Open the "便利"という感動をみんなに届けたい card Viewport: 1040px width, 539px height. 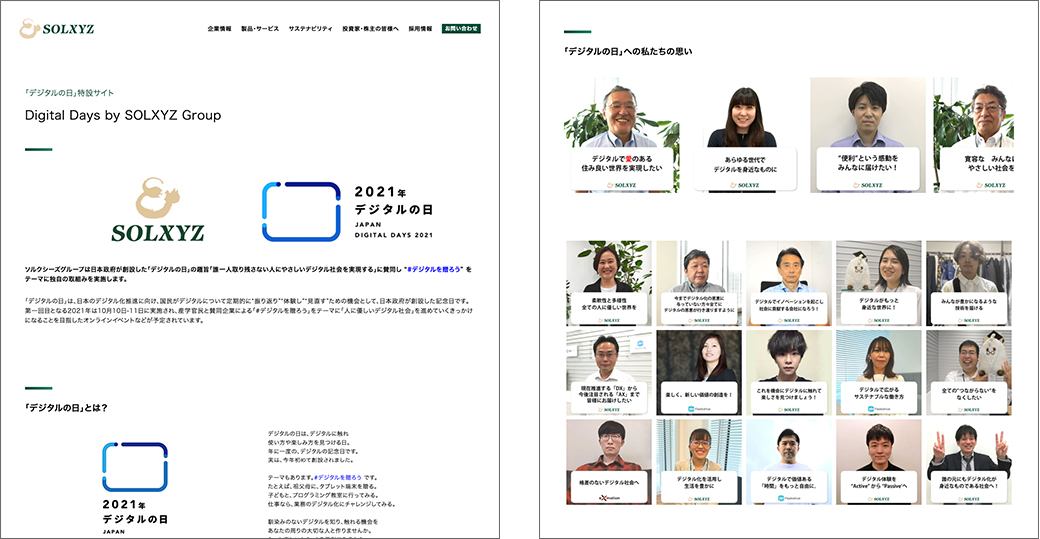868,135
